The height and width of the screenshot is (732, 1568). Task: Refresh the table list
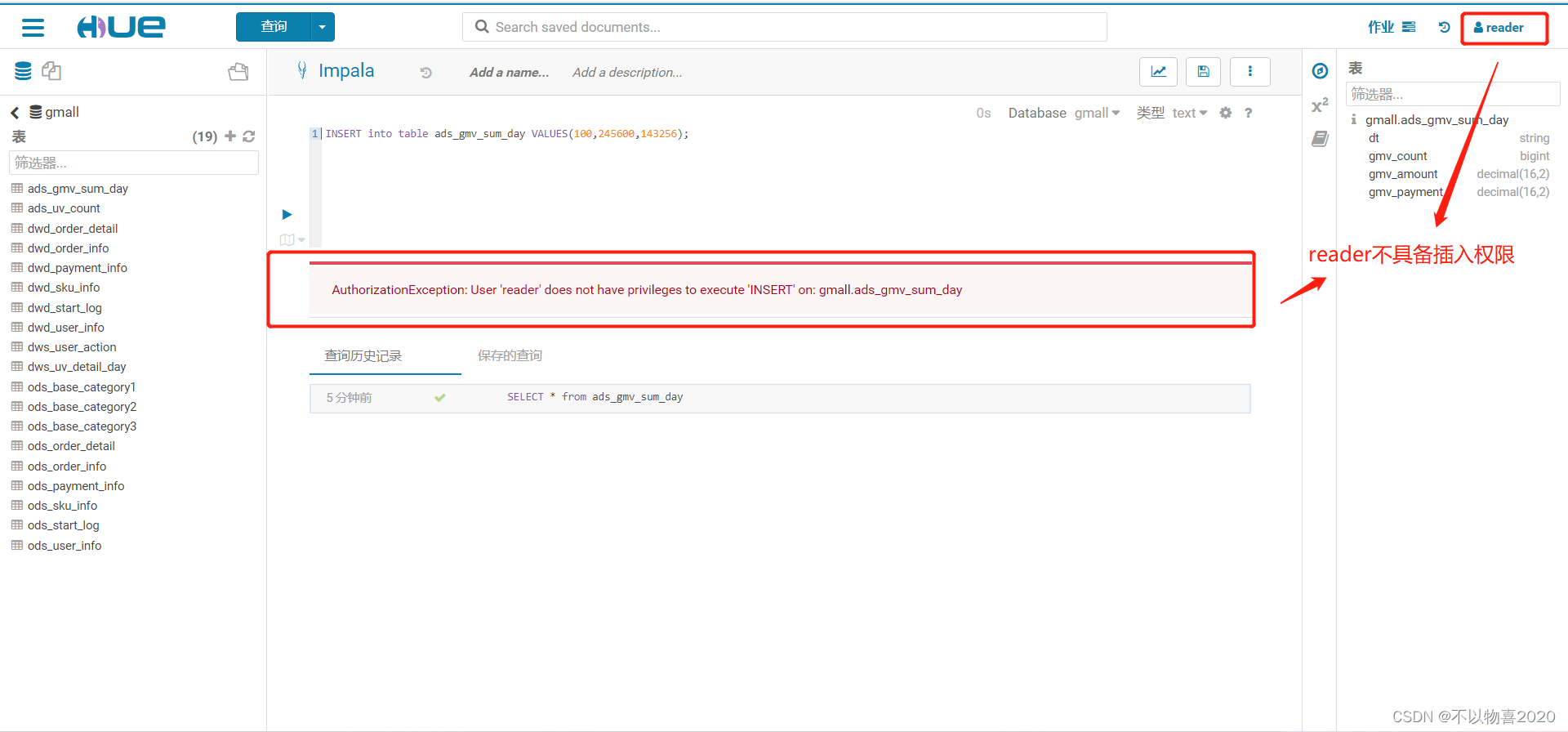pos(249,136)
